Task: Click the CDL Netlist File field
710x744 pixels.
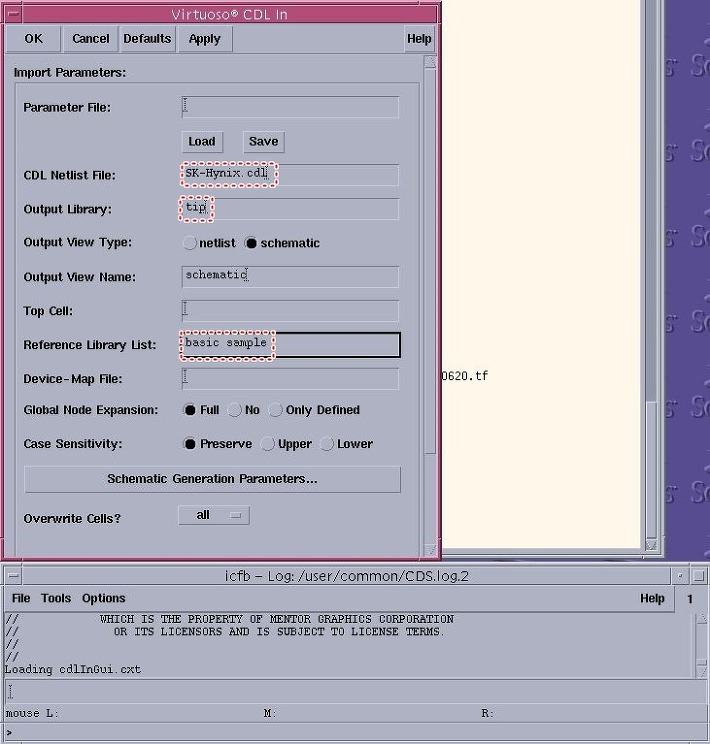Action: (x=290, y=175)
